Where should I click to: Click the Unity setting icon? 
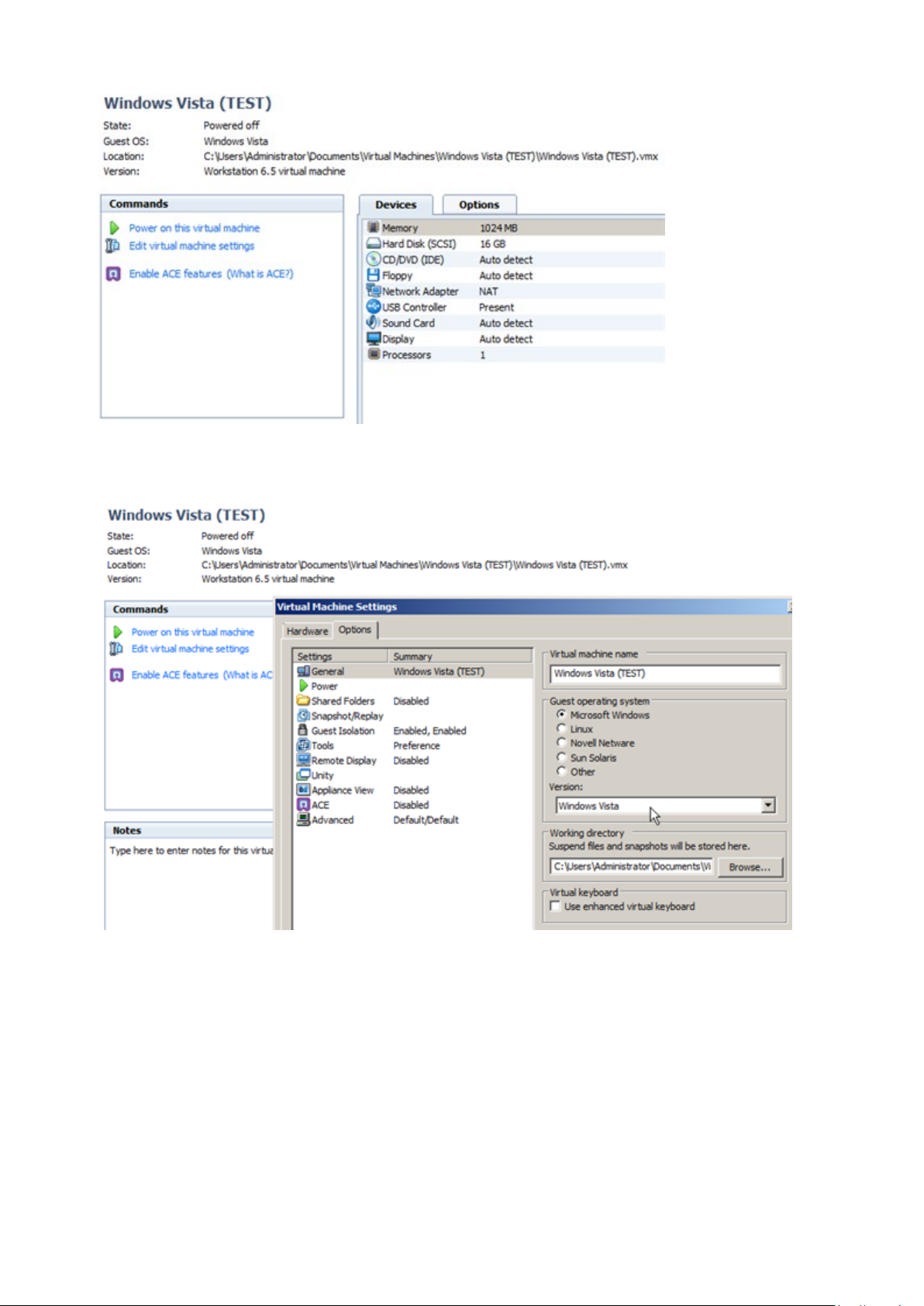pos(304,775)
